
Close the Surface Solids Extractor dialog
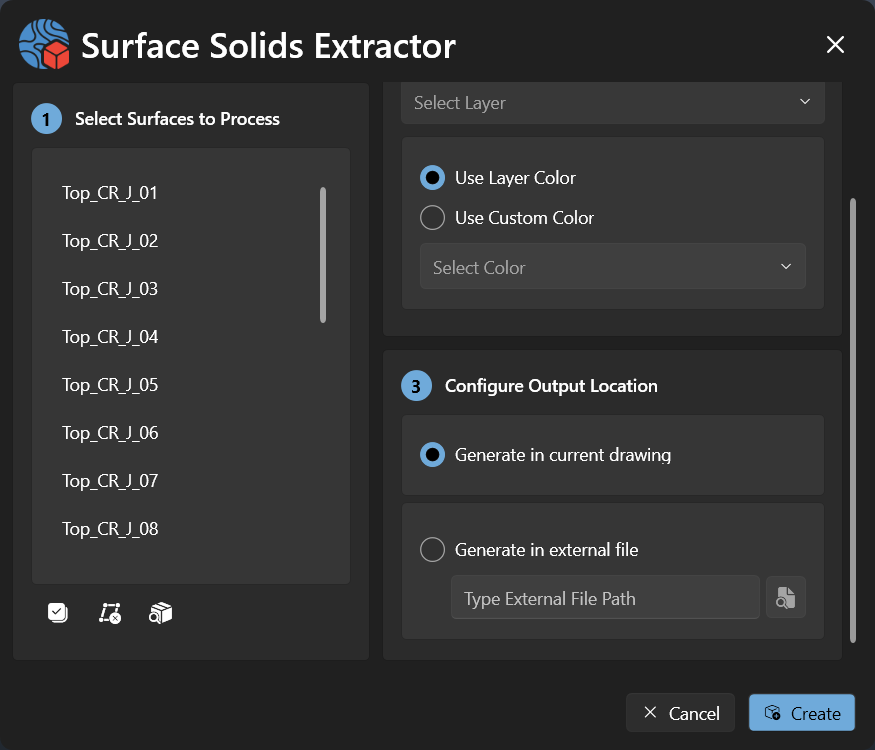pos(835,45)
